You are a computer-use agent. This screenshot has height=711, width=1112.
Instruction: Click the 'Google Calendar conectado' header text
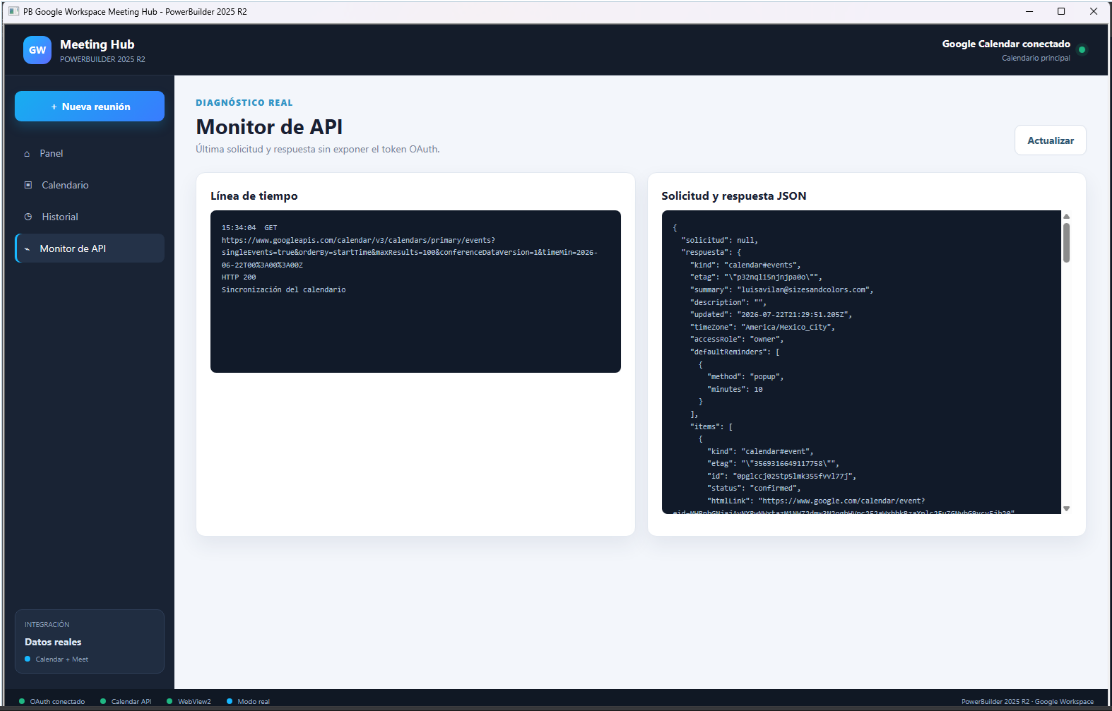coord(1006,44)
